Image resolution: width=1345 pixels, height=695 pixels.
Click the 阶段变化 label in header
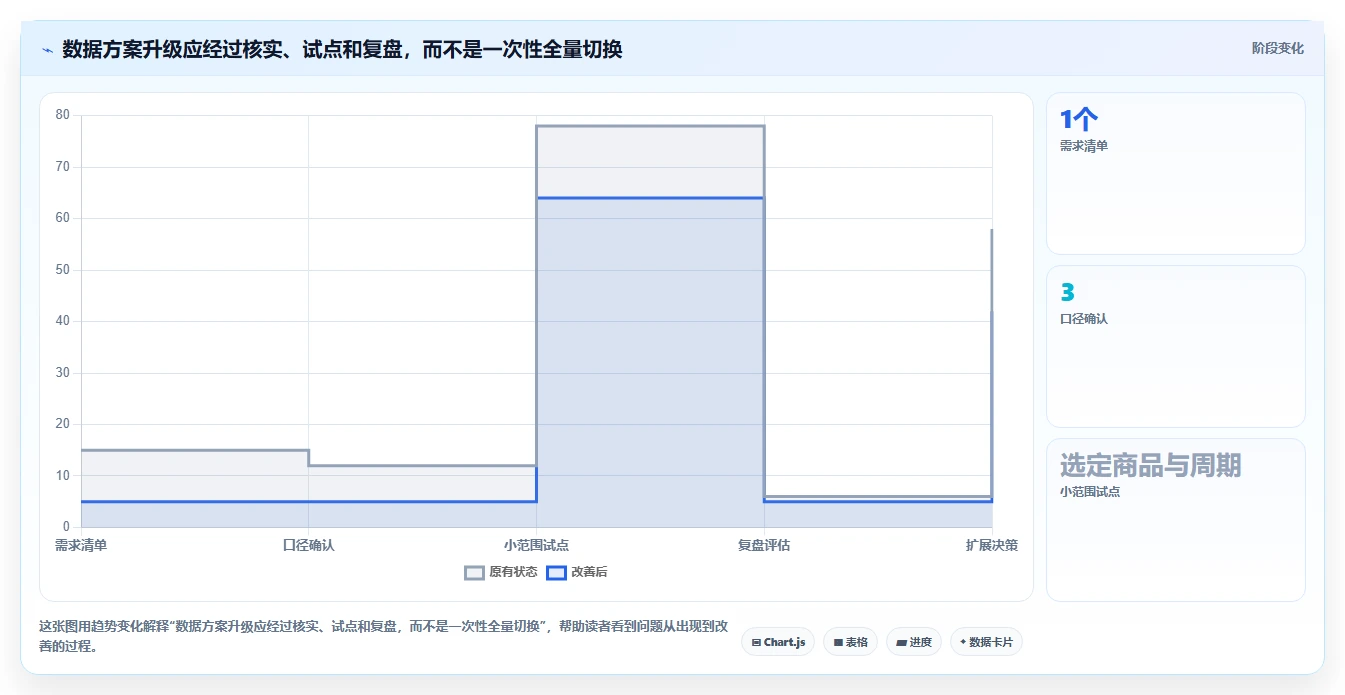[x=1277, y=48]
